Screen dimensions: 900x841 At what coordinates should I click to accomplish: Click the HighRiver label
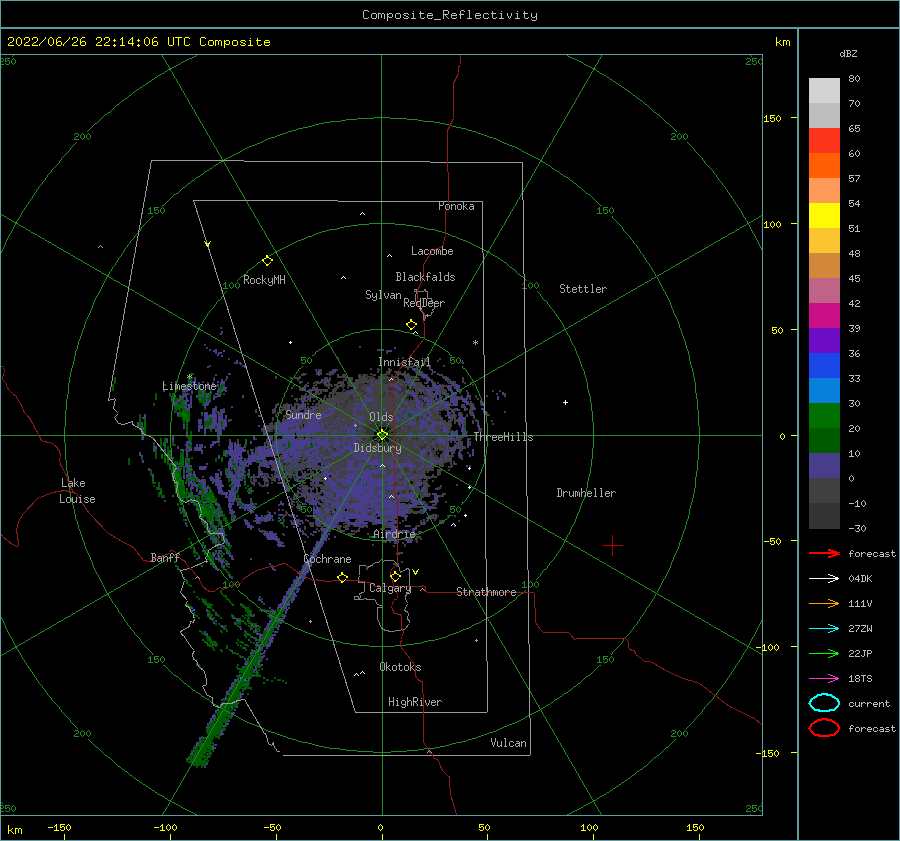(x=414, y=702)
